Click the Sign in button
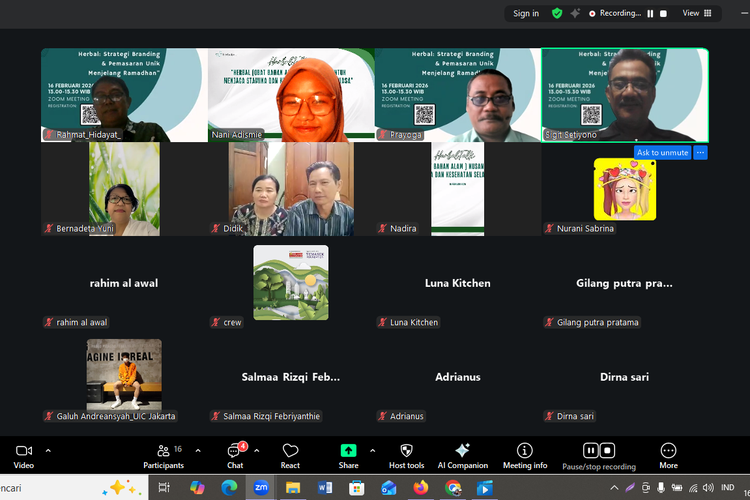The width and height of the screenshot is (750, 500). point(526,13)
